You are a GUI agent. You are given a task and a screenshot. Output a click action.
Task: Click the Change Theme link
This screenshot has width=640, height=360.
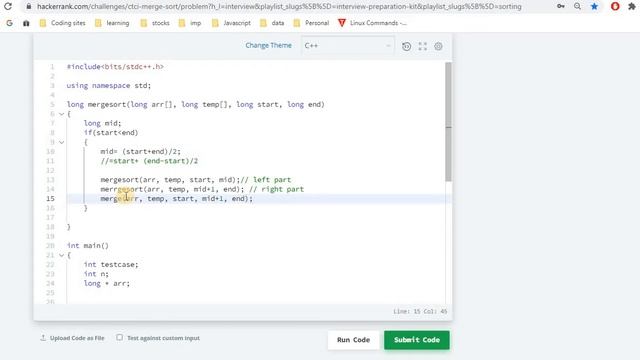[269, 45]
